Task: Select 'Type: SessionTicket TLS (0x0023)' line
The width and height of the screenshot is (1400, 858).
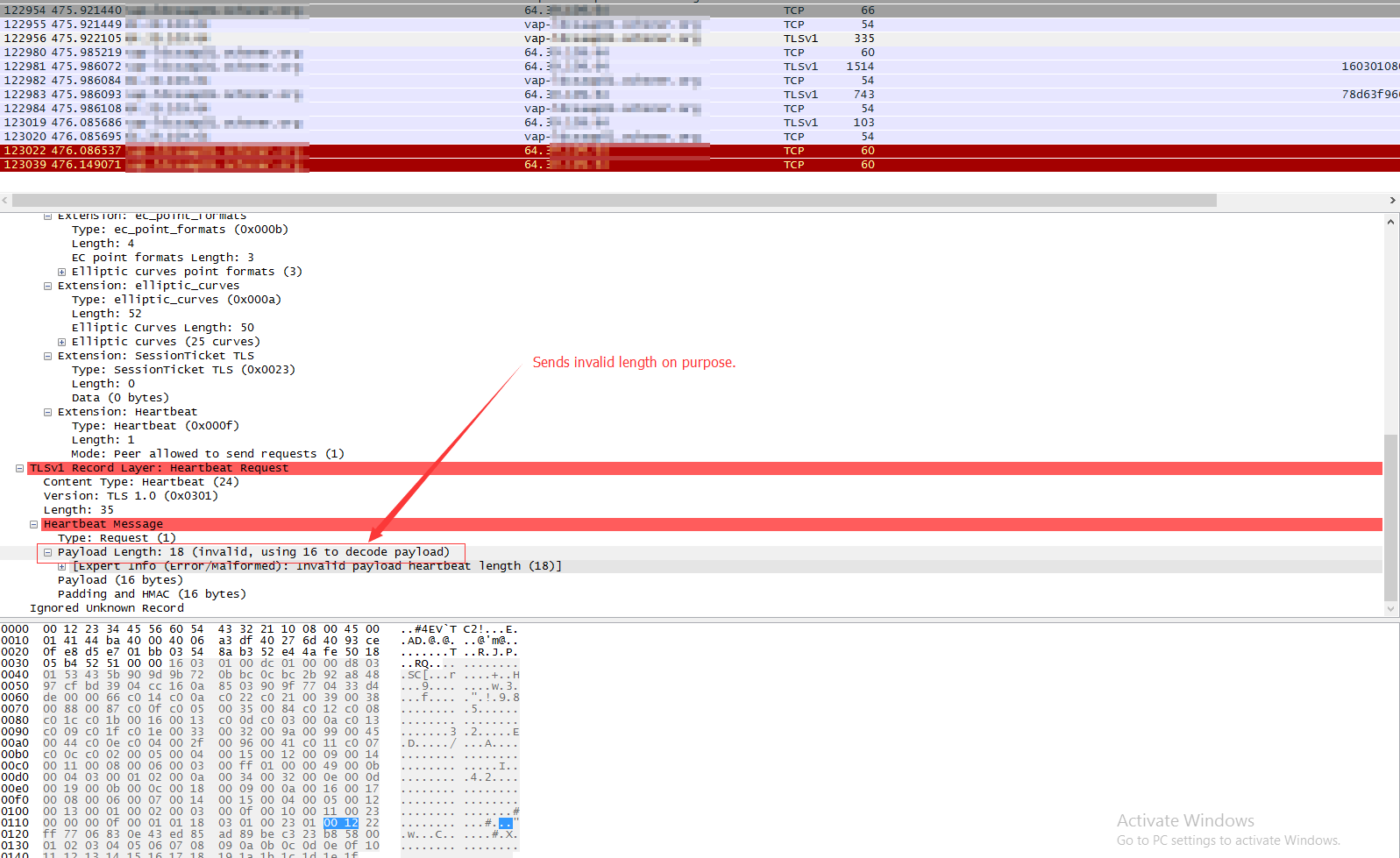Action: (183, 370)
